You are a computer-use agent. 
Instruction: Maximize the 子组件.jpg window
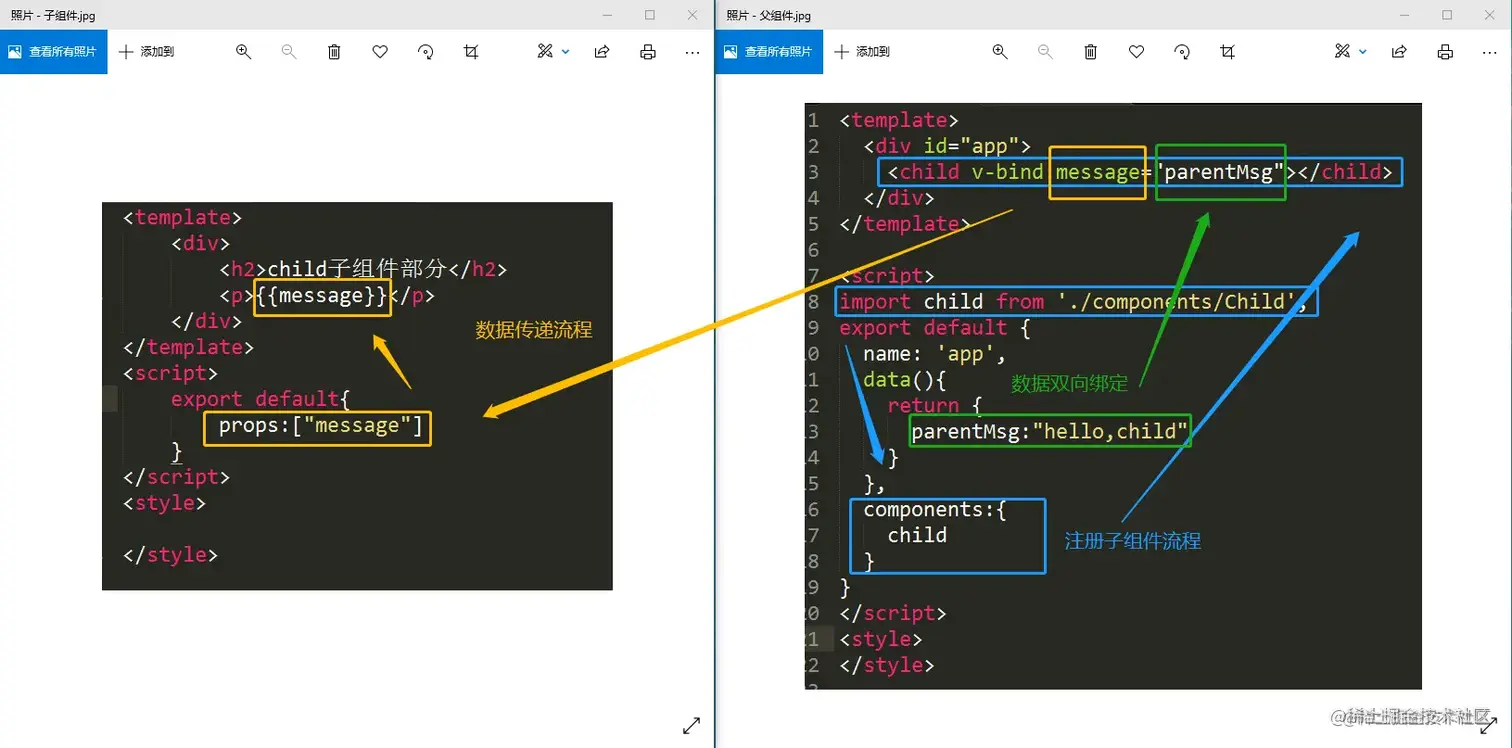(650, 15)
